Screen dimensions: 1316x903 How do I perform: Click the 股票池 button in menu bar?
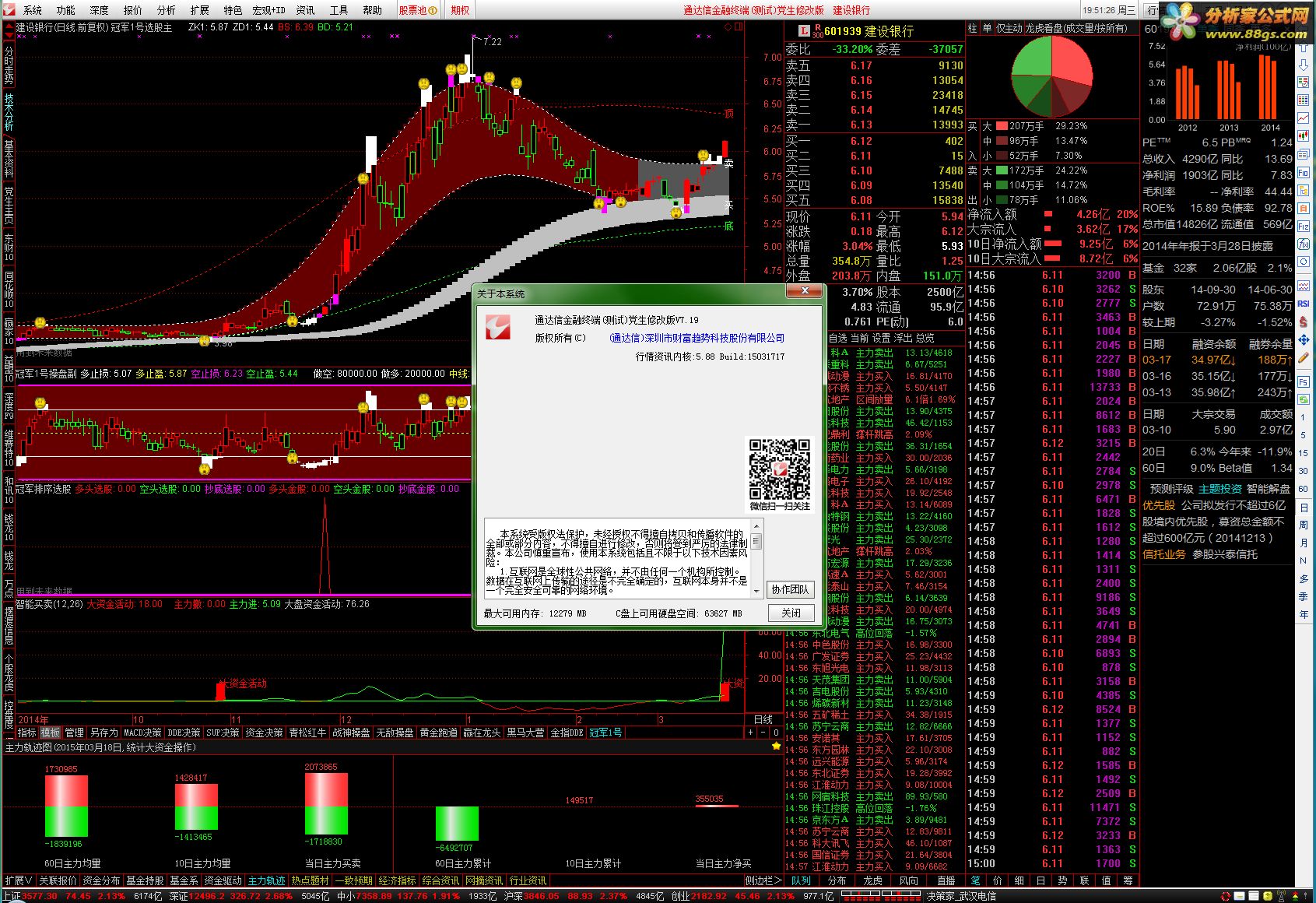[x=417, y=10]
